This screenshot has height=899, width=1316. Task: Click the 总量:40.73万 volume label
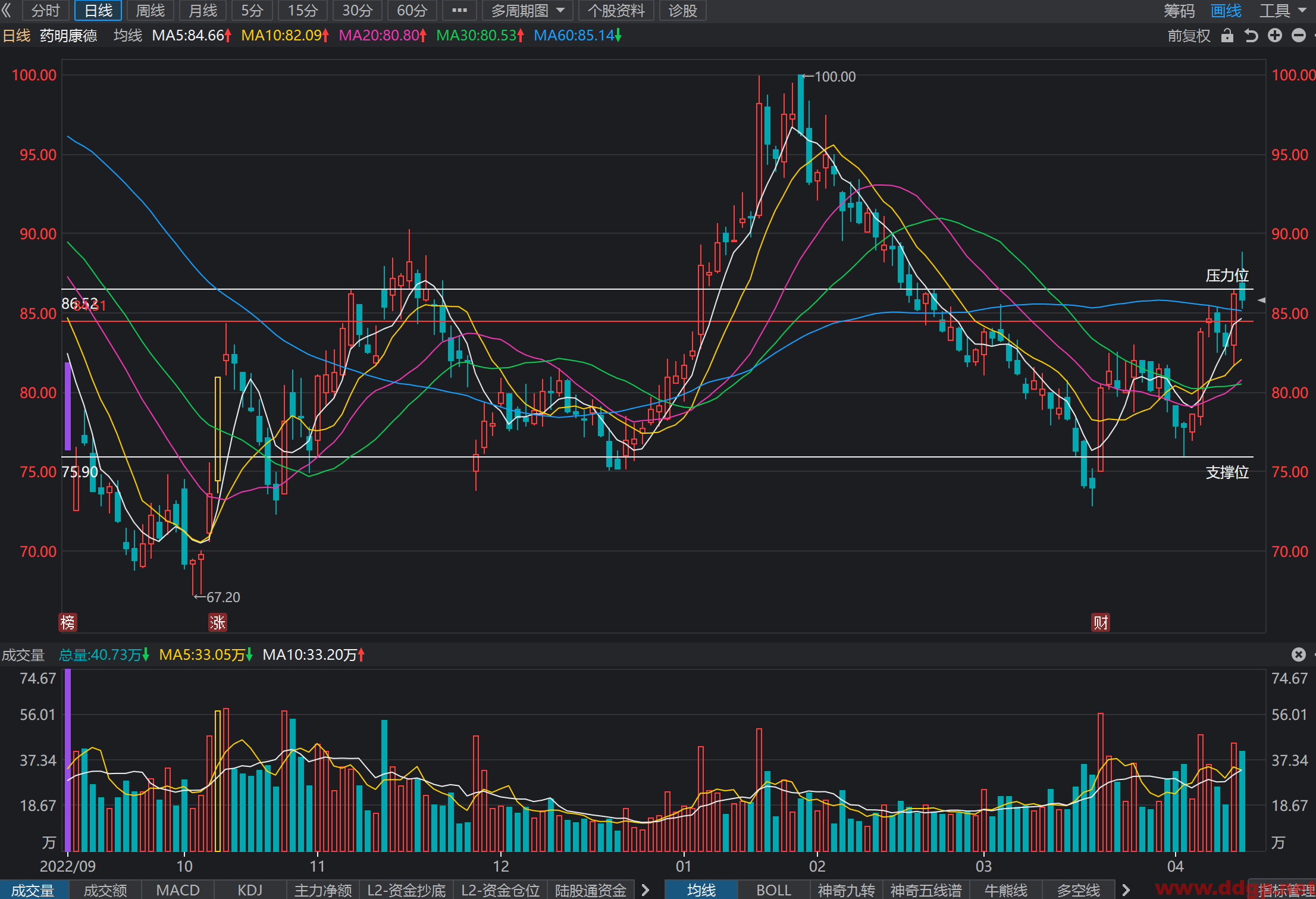(x=104, y=655)
